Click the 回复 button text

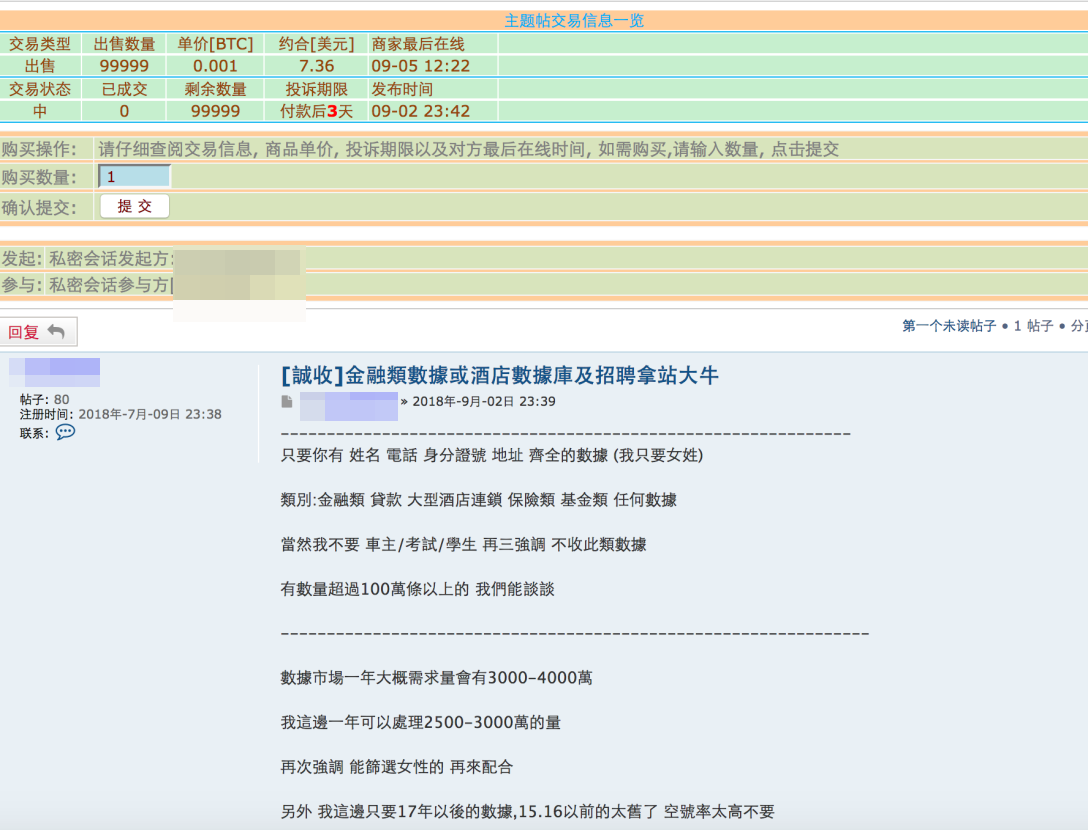point(23,332)
